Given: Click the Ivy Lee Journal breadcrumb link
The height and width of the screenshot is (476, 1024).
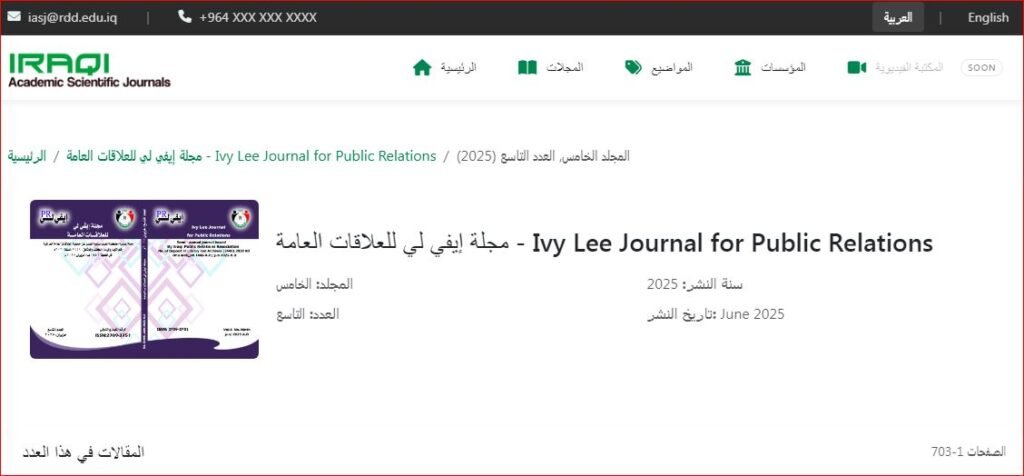Looking at the screenshot, I should 251,156.
